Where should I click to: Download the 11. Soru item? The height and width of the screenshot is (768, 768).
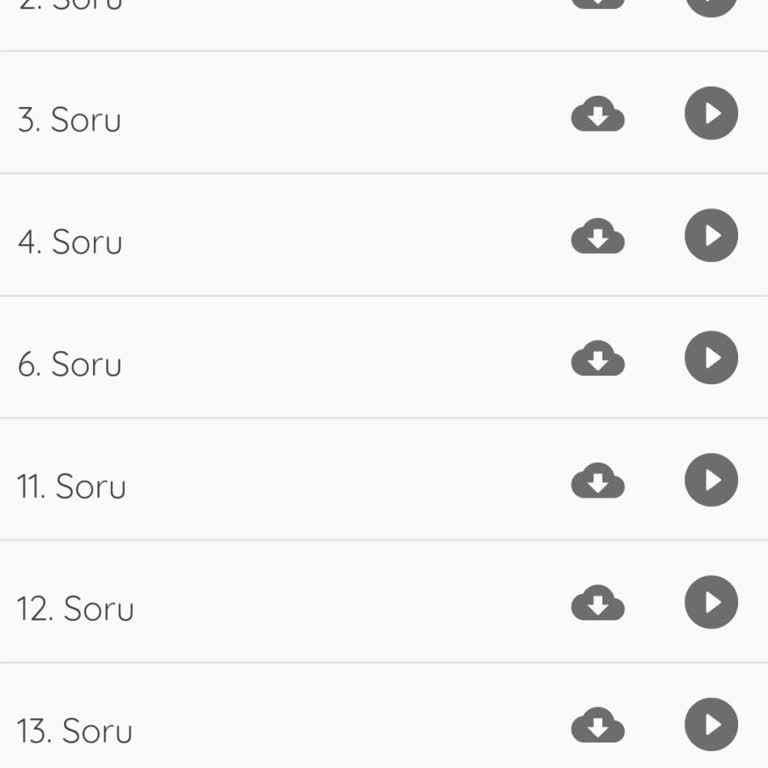pos(598,481)
